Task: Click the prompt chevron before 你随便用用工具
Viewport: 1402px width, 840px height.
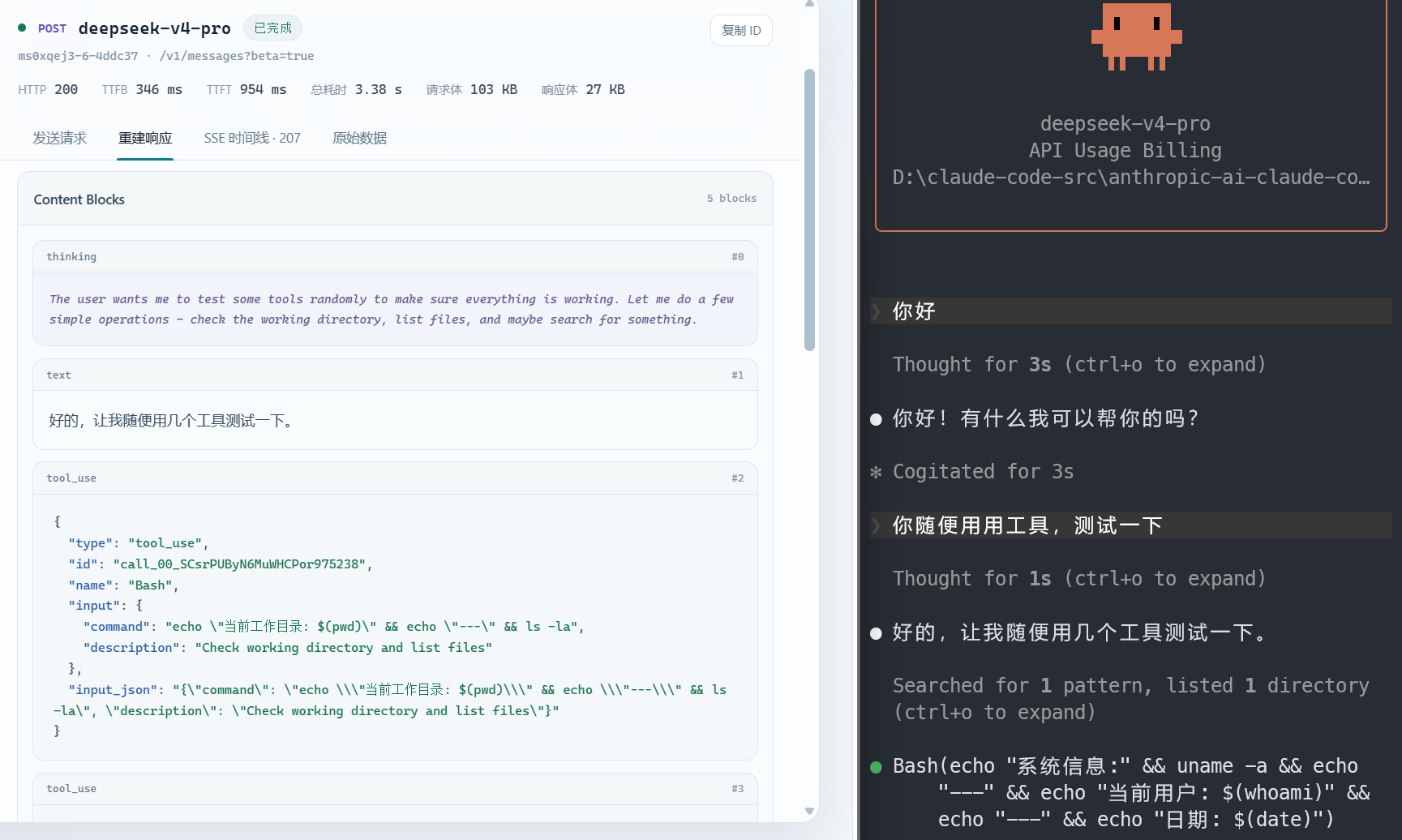Action: pos(876,525)
